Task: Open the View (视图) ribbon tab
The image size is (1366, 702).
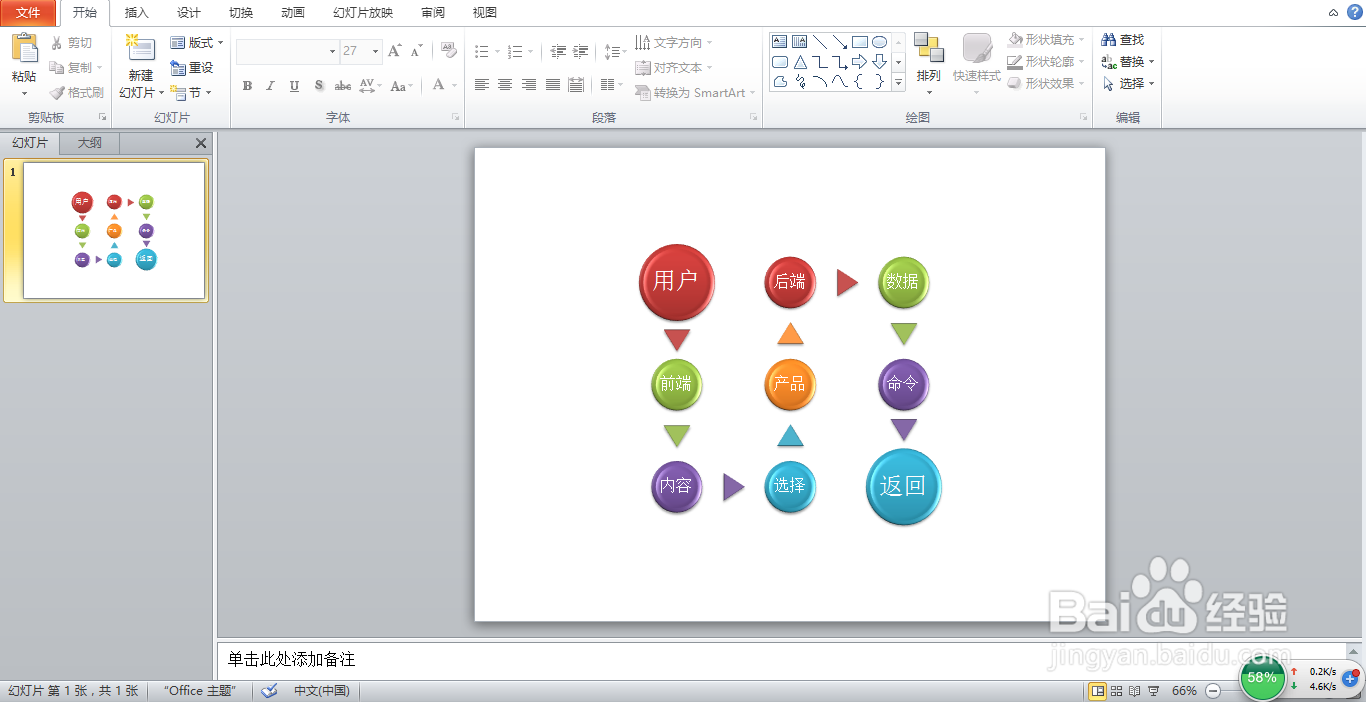Action: point(485,13)
